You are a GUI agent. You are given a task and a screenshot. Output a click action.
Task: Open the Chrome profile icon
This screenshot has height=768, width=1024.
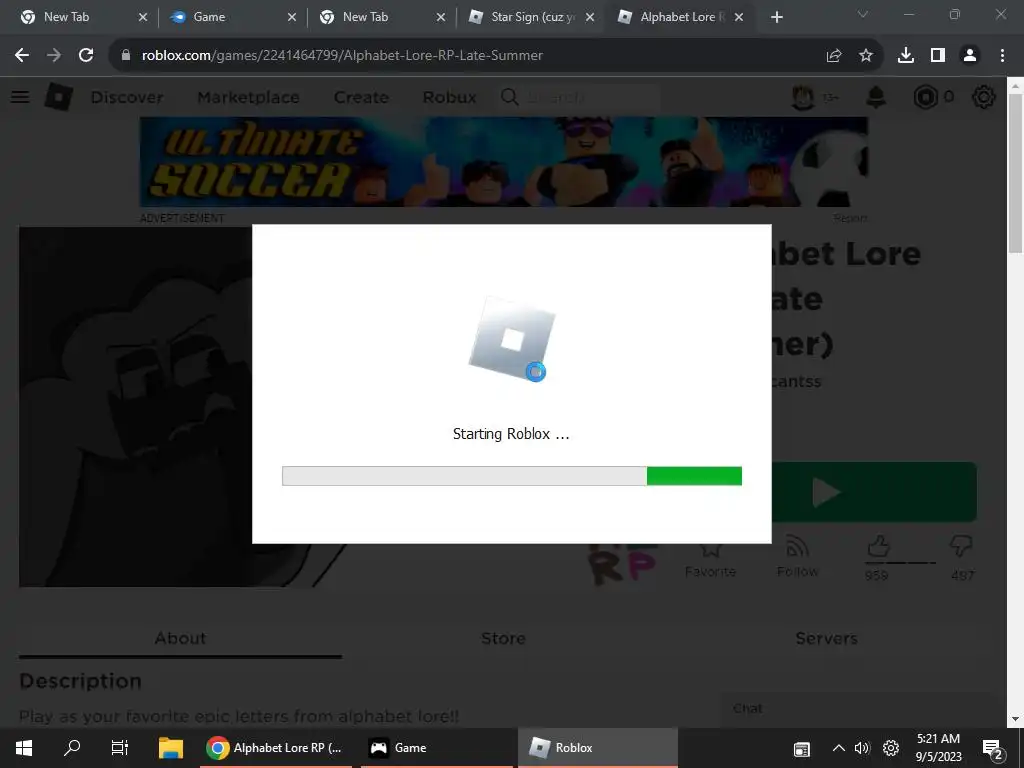pos(970,56)
